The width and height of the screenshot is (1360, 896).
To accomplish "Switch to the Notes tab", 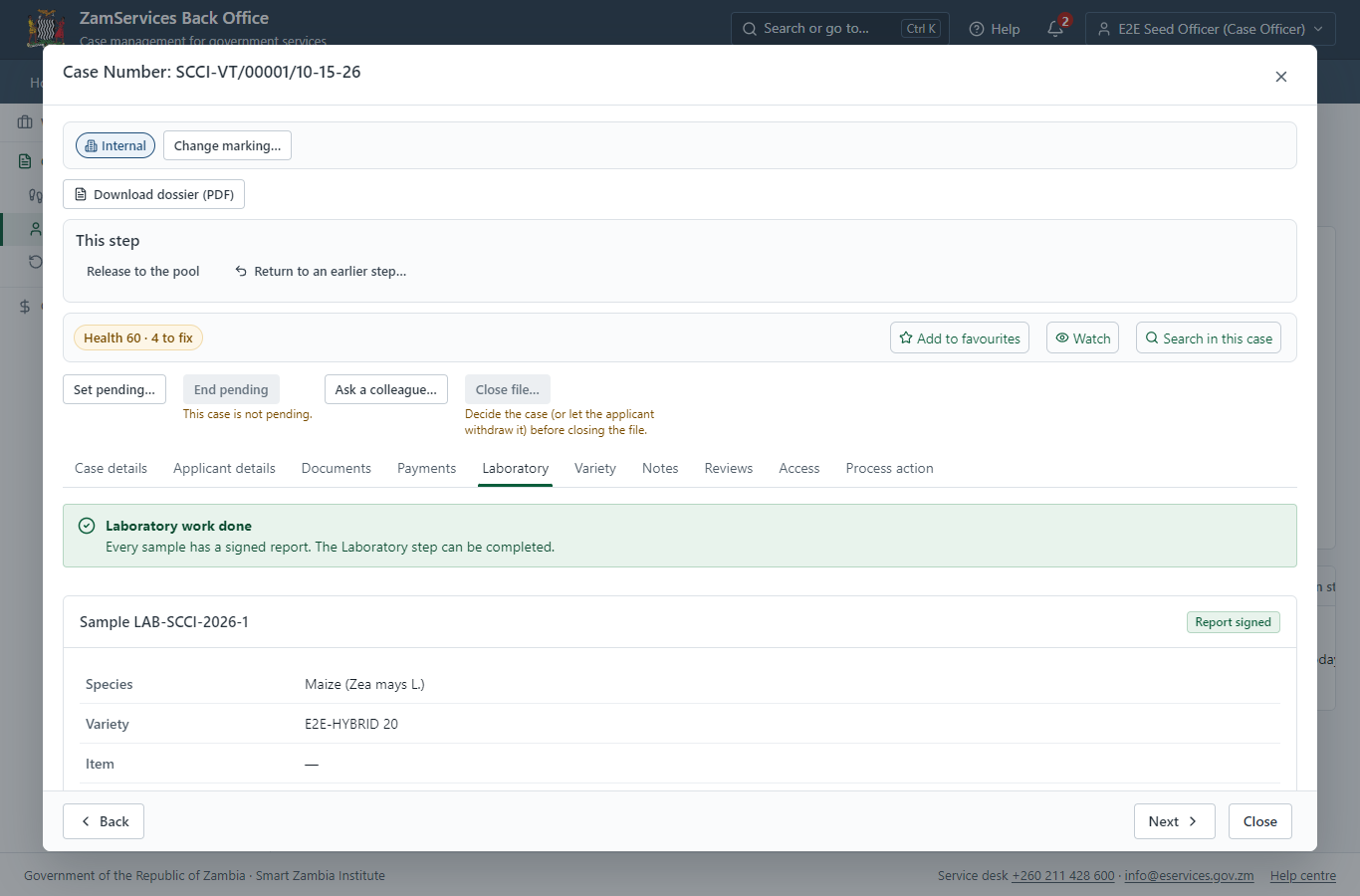I will click(660, 468).
